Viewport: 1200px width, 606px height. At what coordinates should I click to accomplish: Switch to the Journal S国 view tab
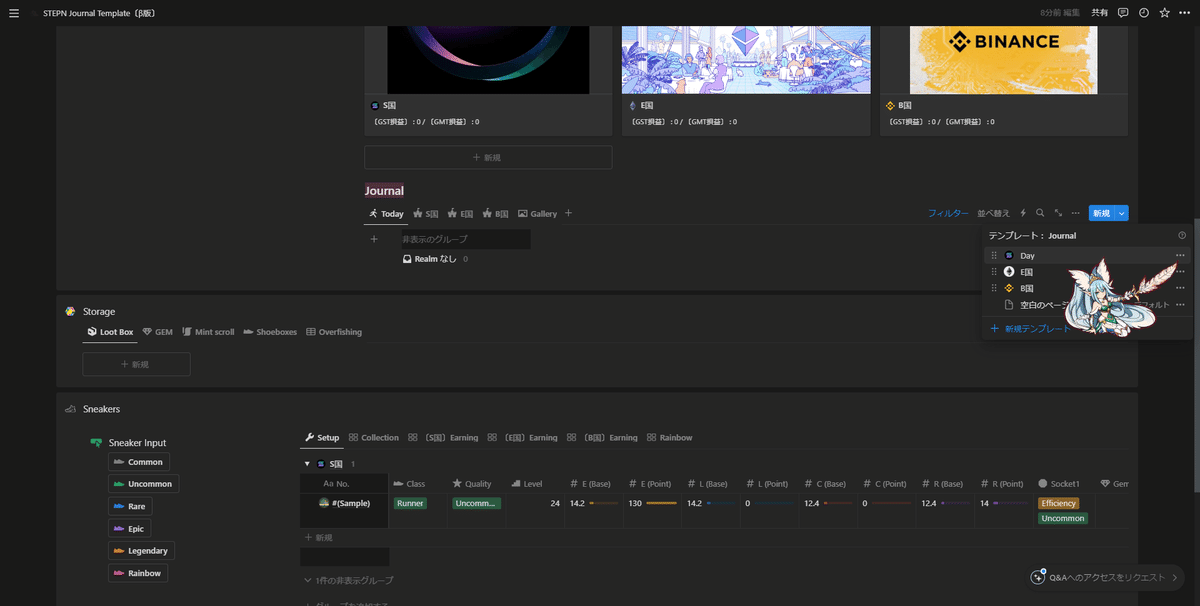426,214
